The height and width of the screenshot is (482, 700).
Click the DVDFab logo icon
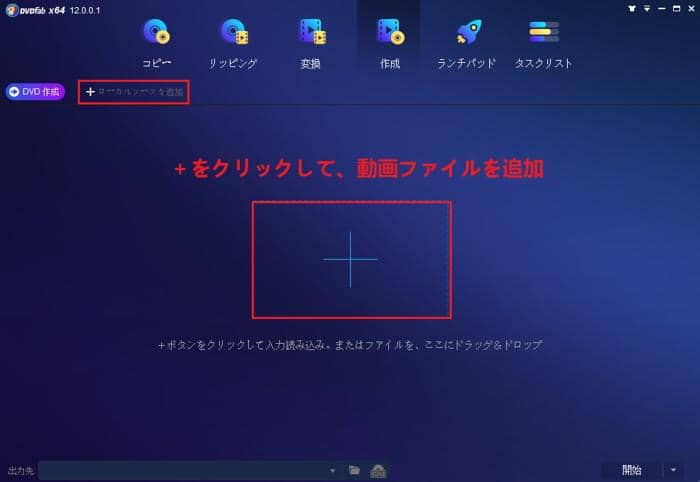pyautogui.click(x=12, y=10)
